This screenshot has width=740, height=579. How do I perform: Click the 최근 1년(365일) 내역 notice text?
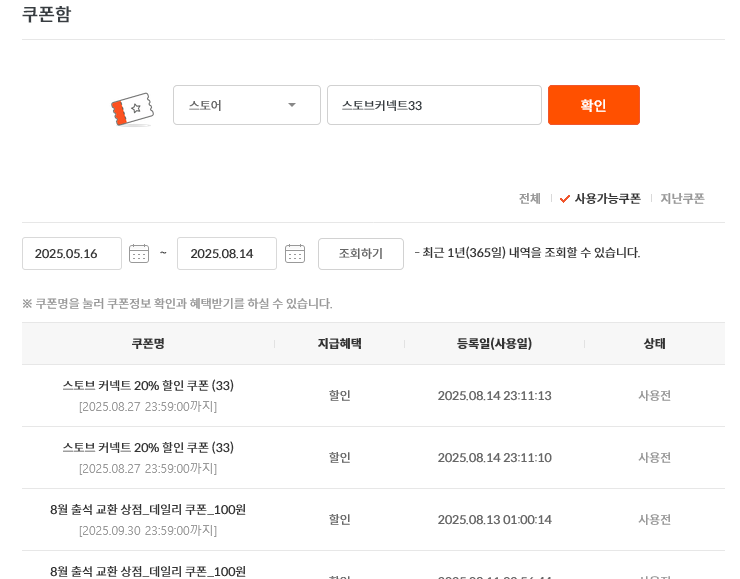[527, 253]
